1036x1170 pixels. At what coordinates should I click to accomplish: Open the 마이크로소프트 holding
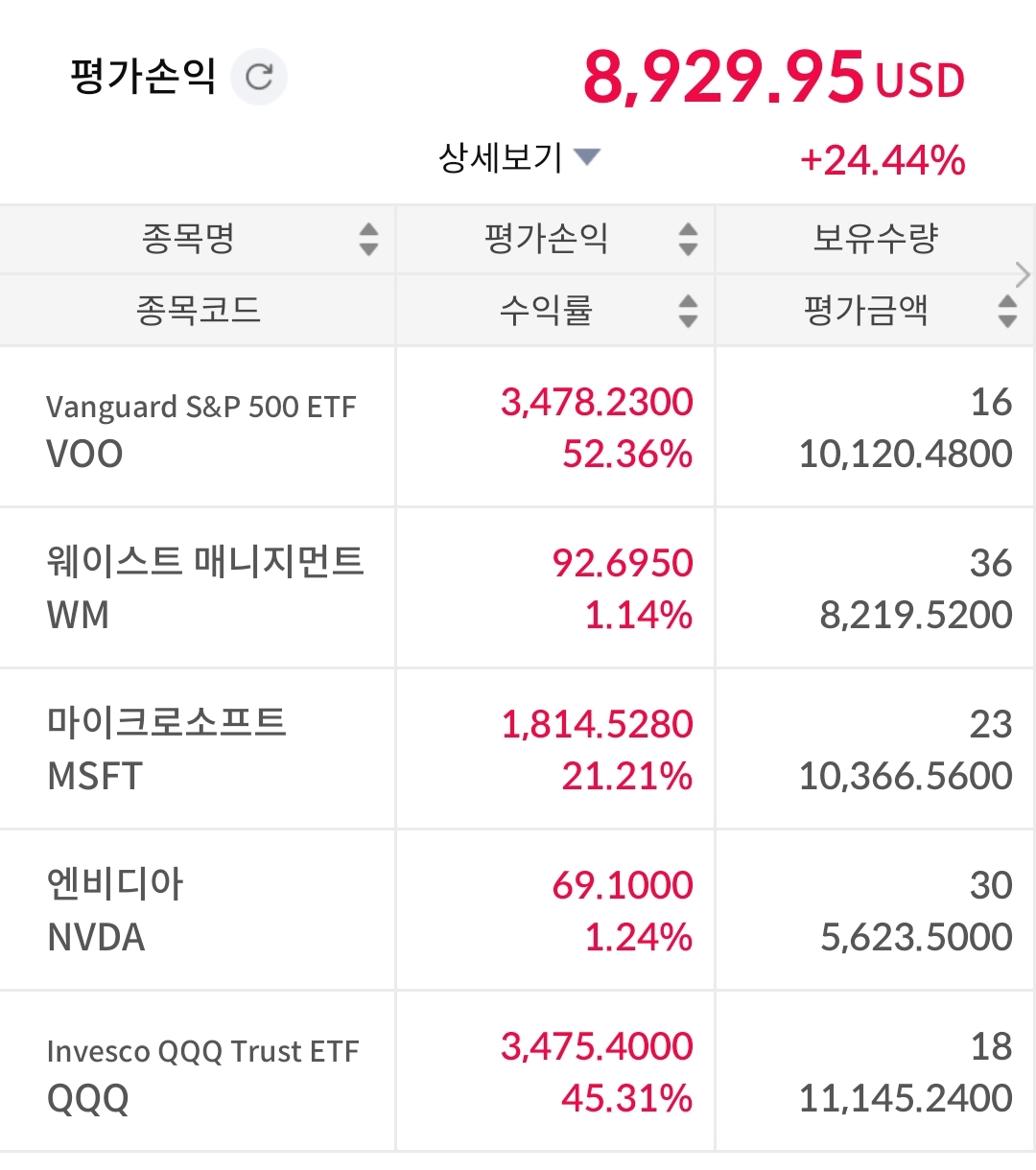point(167,723)
